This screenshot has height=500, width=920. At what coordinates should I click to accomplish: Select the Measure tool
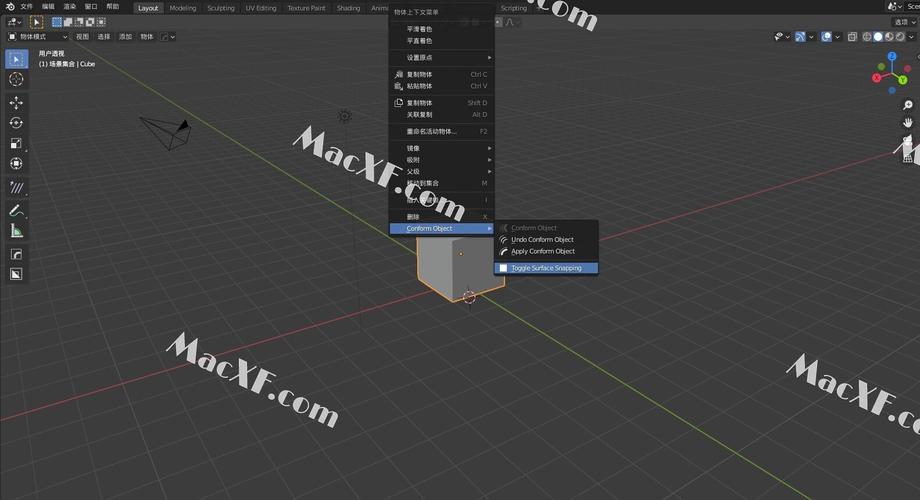16,231
